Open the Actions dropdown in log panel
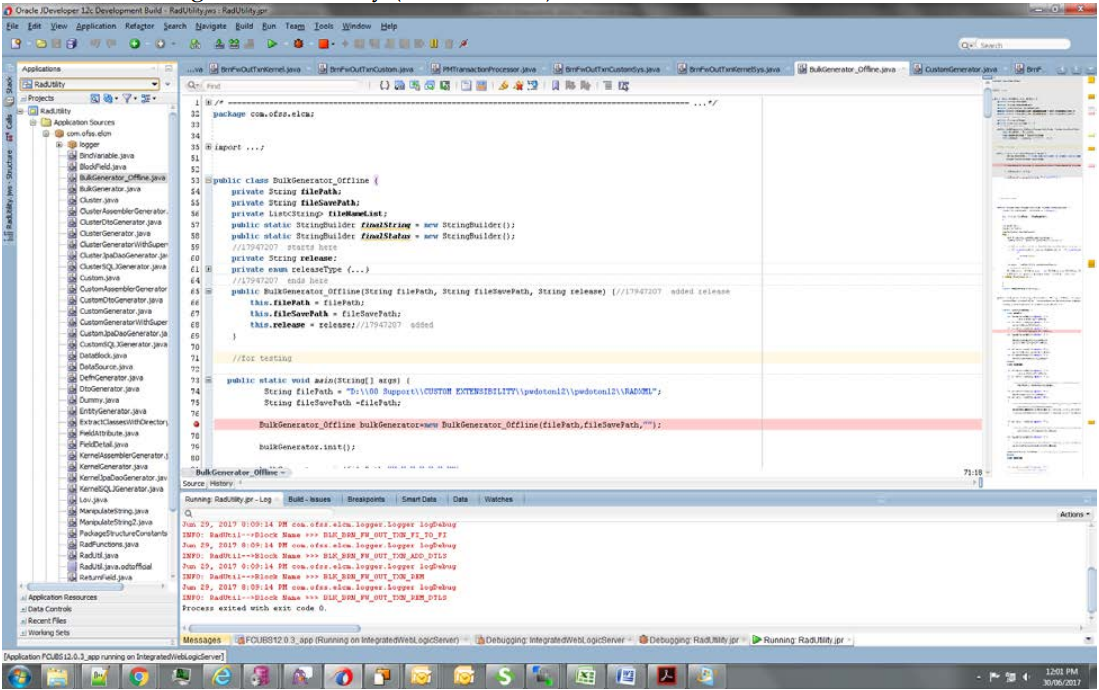Image resolution: width=1099 pixels, height=690 pixels. (1072, 514)
